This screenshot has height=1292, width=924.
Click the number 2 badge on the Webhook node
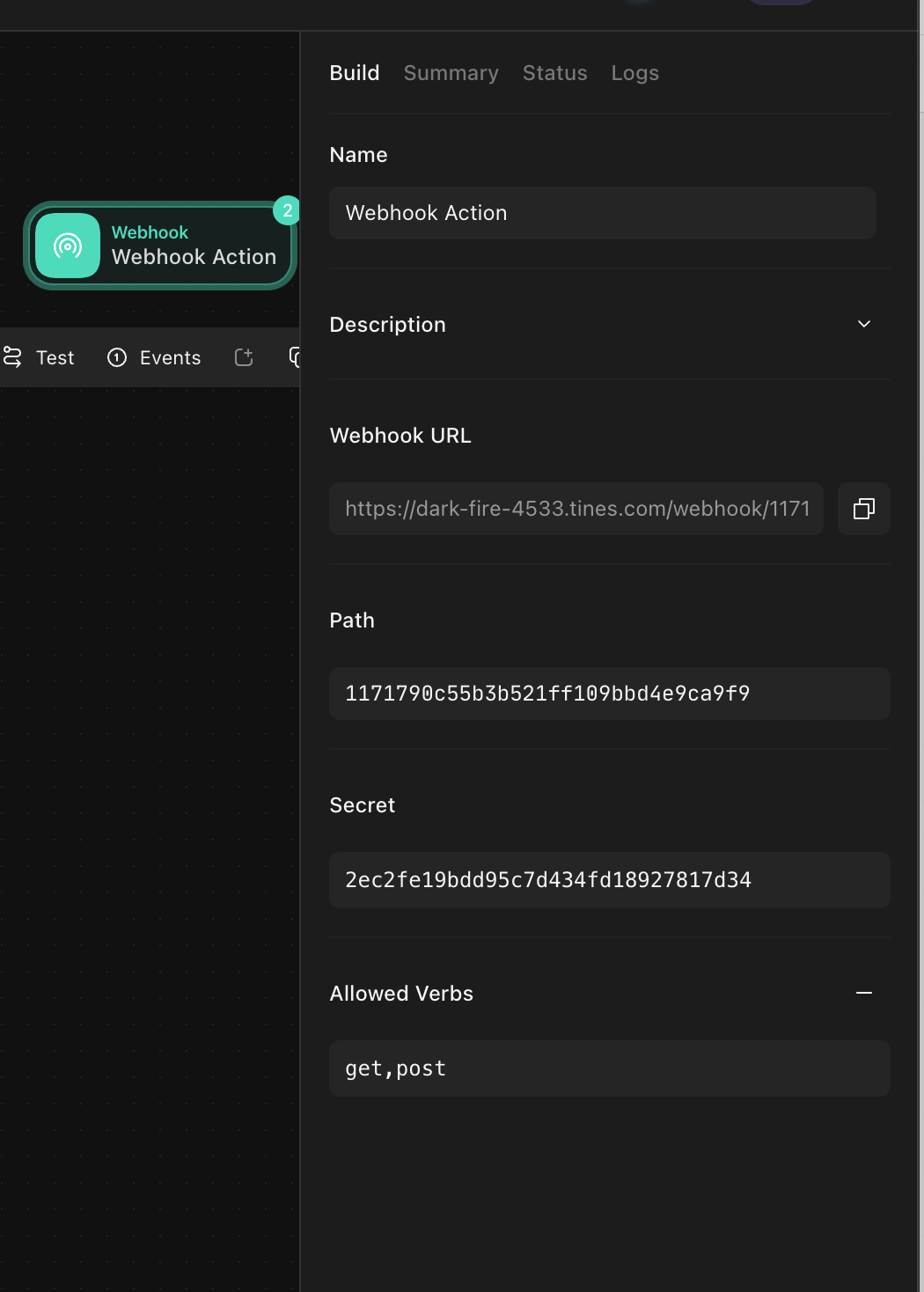(x=287, y=210)
